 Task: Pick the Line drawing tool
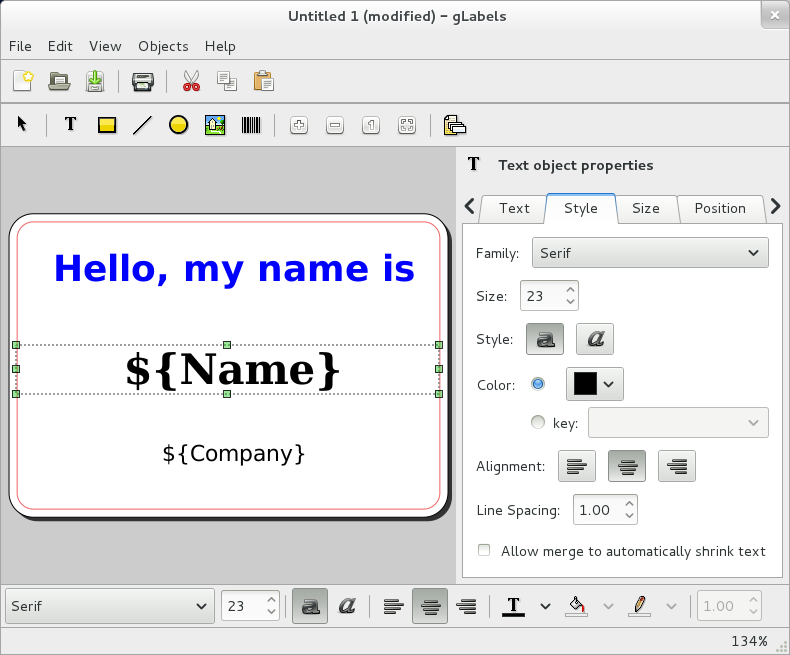pos(142,125)
